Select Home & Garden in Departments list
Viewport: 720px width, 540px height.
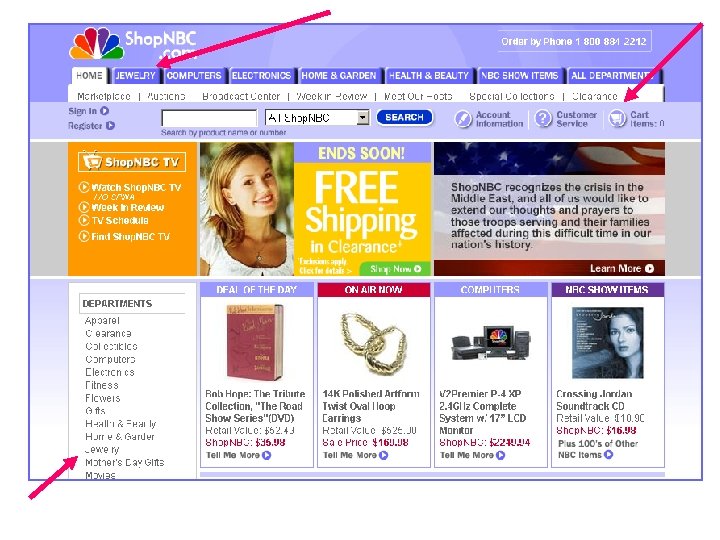pyautogui.click(x=120, y=436)
